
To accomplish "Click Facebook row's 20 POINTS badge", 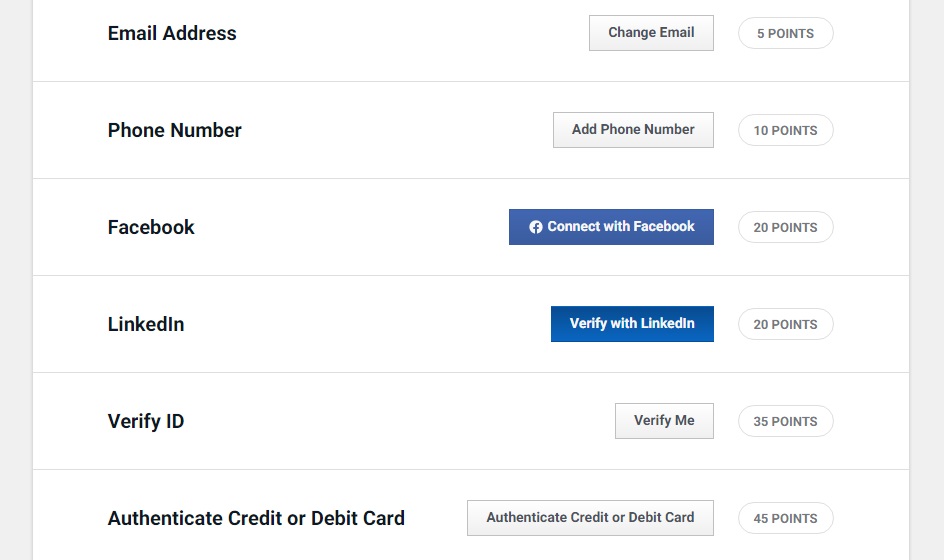I will point(785,227).
